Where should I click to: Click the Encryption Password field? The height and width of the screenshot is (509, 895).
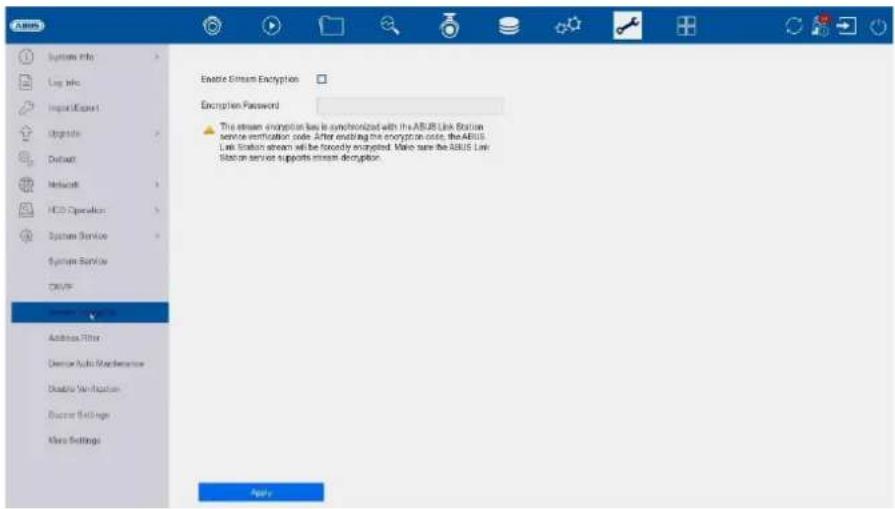pos(410,106)
